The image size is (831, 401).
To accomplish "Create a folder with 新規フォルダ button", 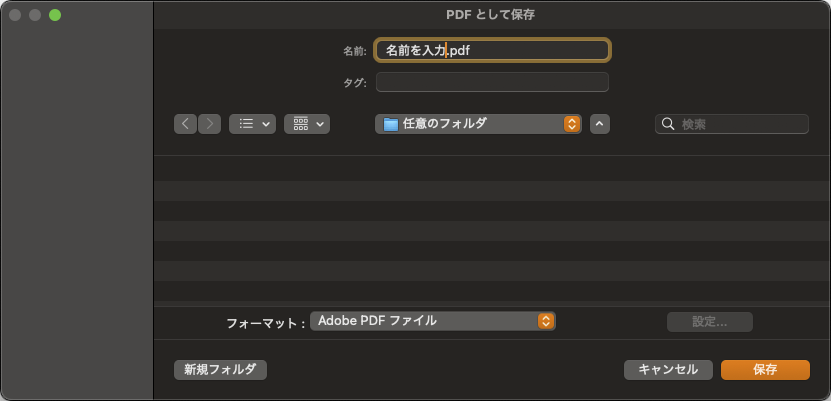I will 220,369.
